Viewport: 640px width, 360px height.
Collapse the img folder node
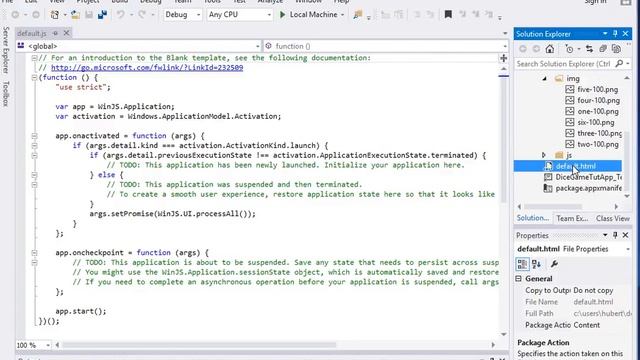click(544, 78)
